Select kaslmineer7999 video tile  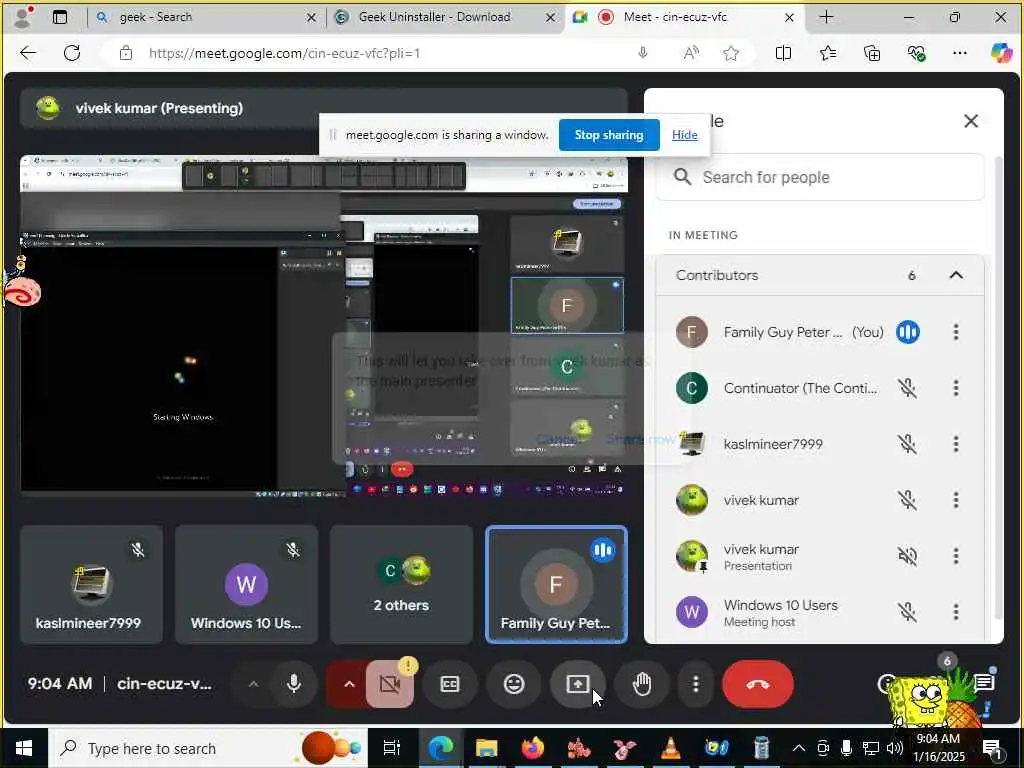(91, 584)
